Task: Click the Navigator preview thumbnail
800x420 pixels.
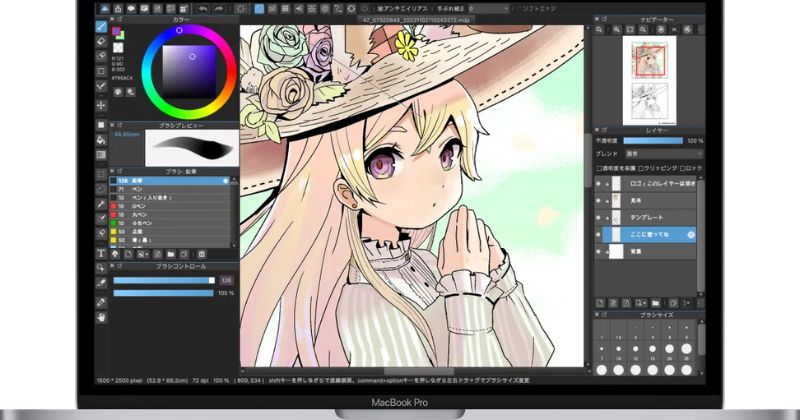Action: pyautogui.click(x=649, y=80)
